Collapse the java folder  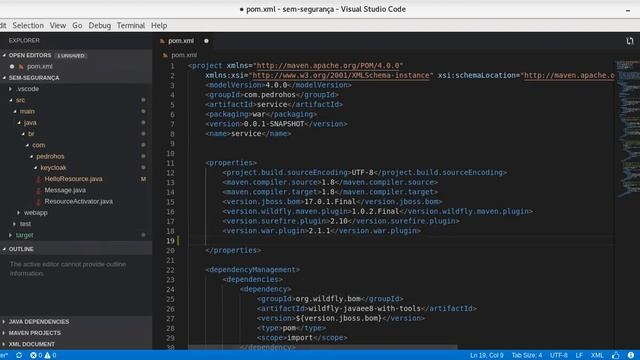pos(19,122)
